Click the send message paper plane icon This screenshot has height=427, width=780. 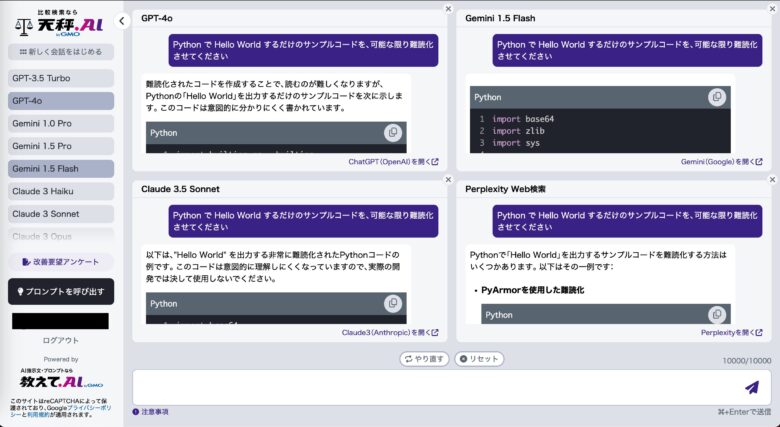click(x=751, y=387)
